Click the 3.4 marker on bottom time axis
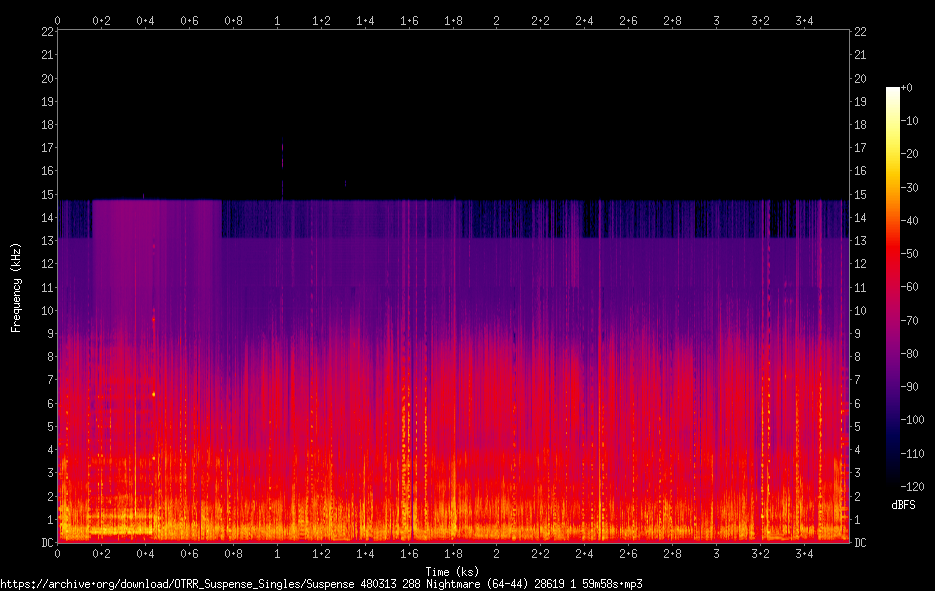935x591 pixels. pyautogui.click(x=804, y=553)
